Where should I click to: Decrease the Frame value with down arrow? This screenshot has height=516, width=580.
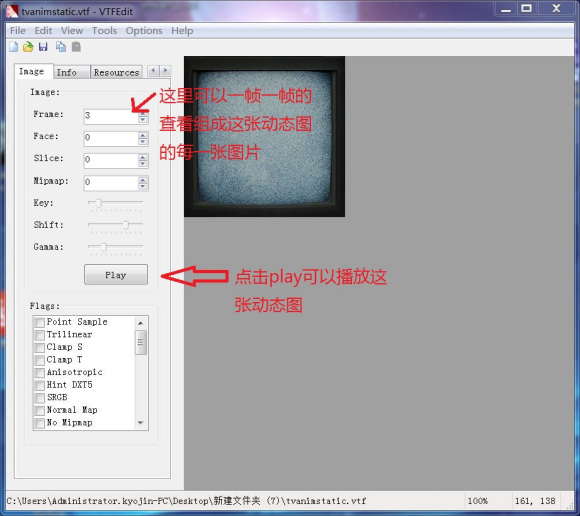tap(143, 120)
